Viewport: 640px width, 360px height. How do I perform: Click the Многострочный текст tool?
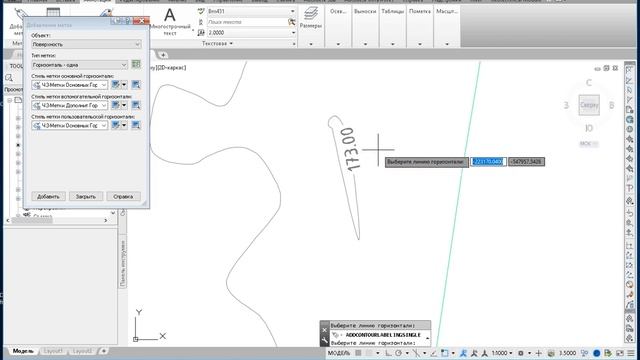[170, 22]
